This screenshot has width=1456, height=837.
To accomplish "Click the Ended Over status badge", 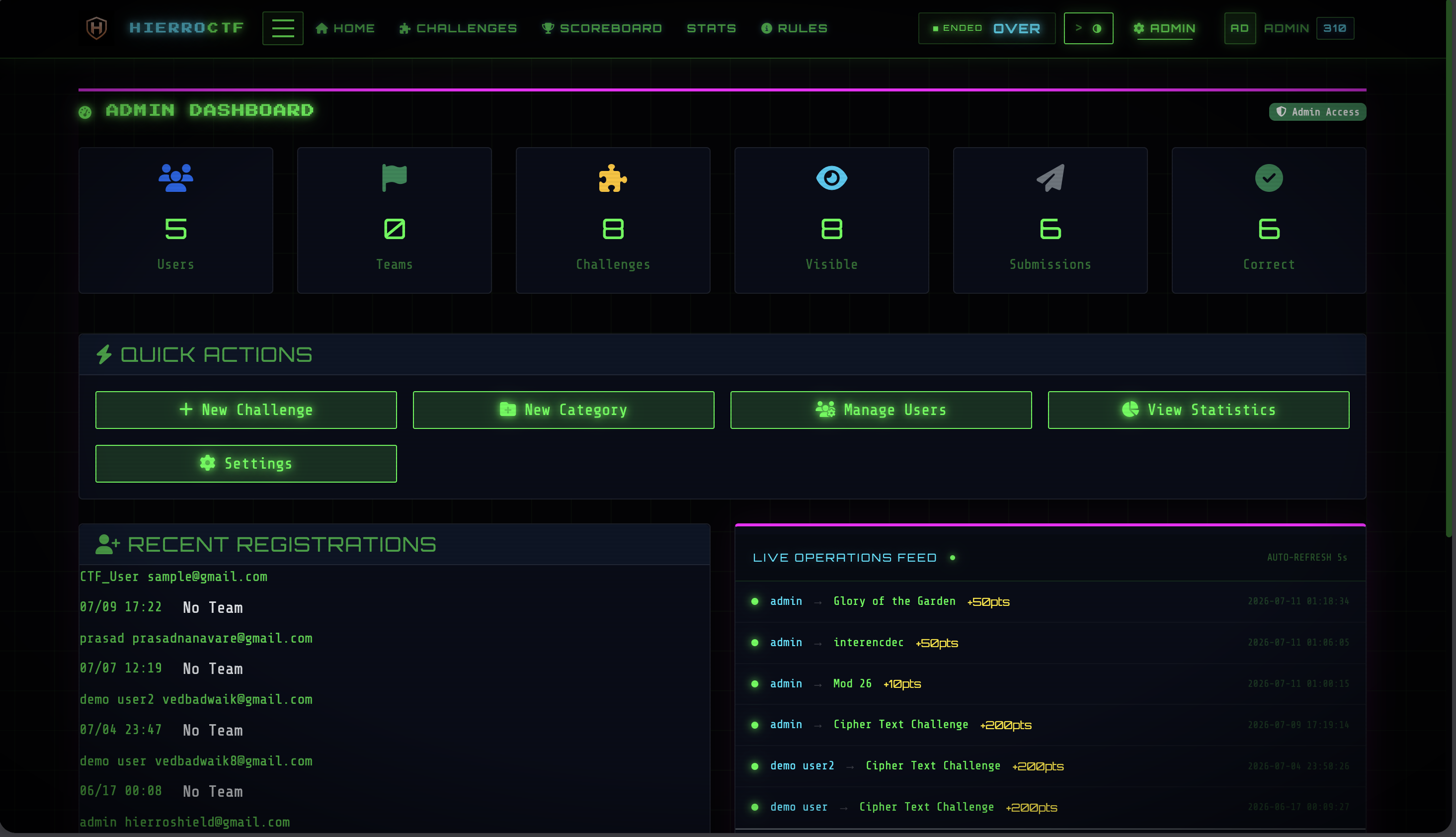I will click(986, 28).
